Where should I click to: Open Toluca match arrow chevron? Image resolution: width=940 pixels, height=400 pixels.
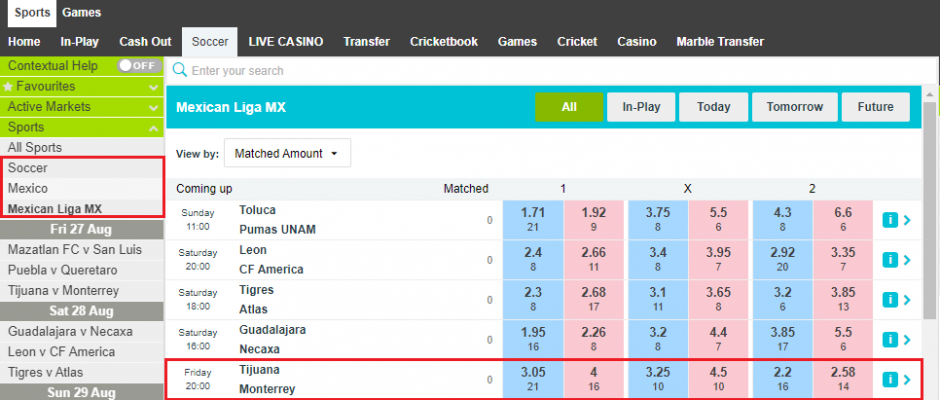click(x=906, y=220)
